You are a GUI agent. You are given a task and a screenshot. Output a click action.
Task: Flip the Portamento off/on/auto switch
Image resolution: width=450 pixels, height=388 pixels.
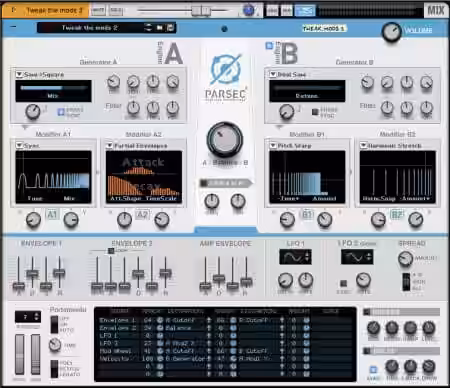pos(54,324)
